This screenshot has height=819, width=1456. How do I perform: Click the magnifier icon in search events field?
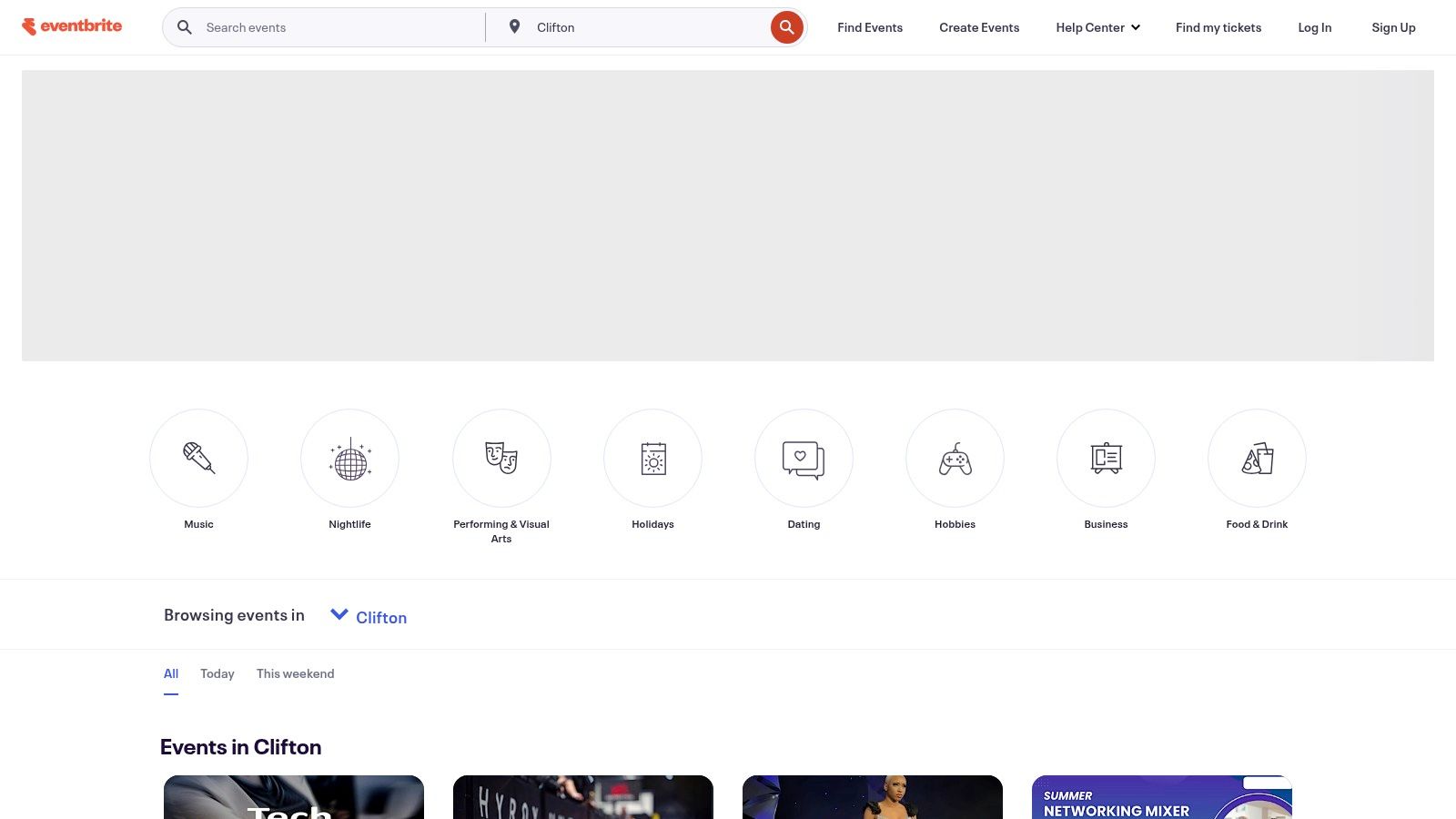[x=185, y=27]
